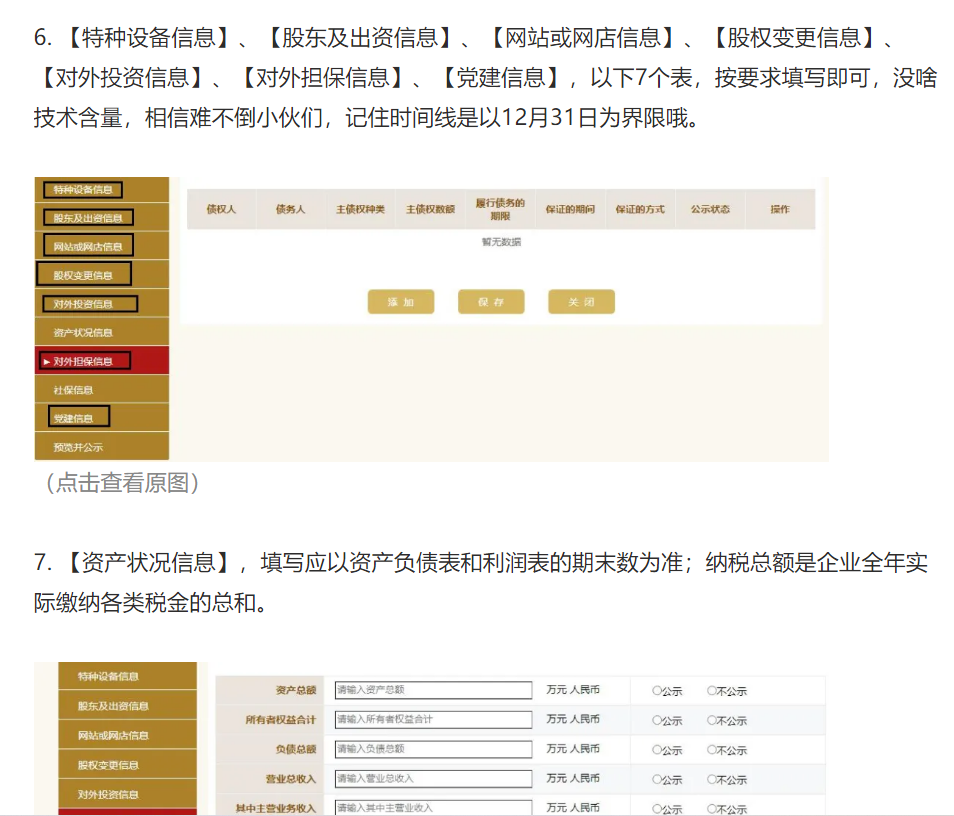This screenshot has width=954, height=816.
Task: Focus the 其中主营业务收入 input field
Action: click(x=433, y=808)
